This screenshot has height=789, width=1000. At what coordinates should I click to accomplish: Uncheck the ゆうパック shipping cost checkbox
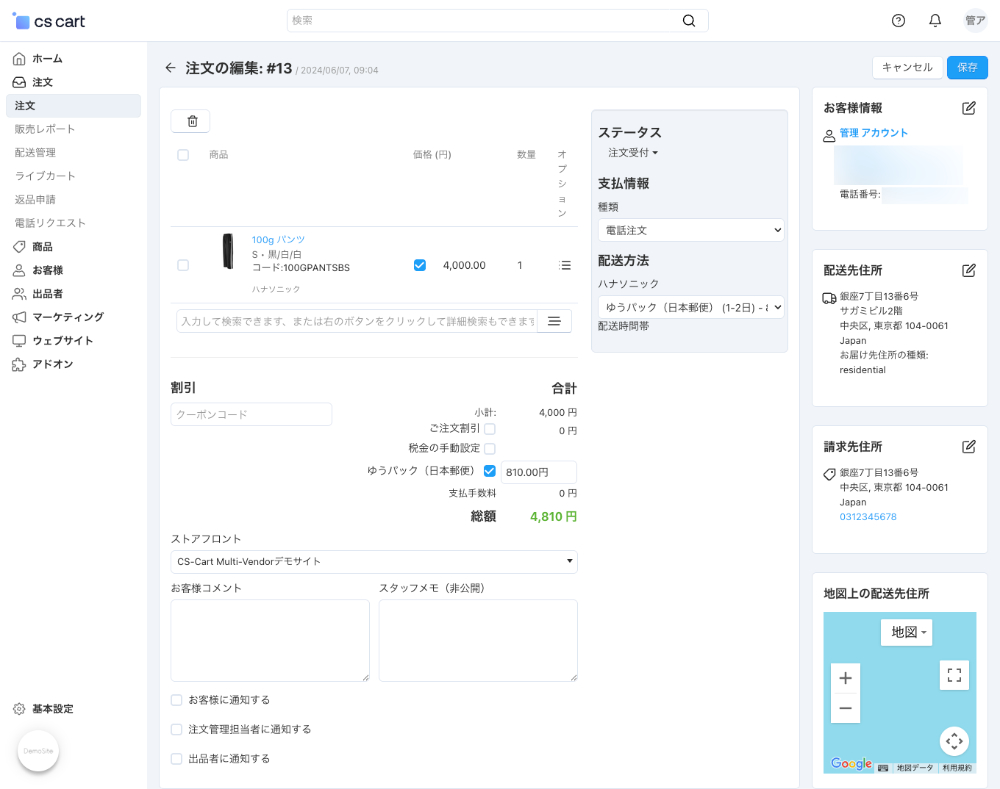click(490, 471)
